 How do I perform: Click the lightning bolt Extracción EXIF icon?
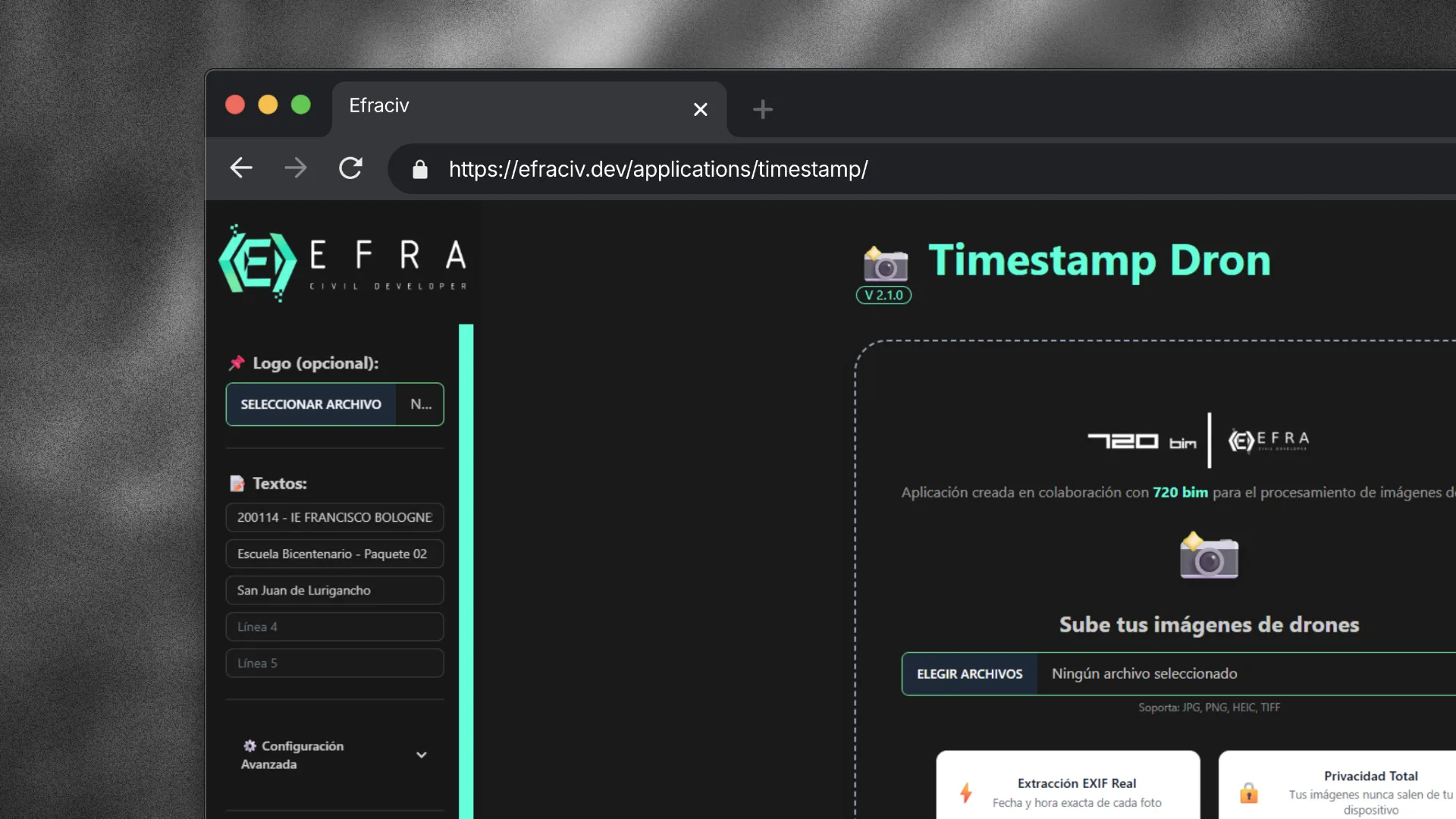(965, 792)
